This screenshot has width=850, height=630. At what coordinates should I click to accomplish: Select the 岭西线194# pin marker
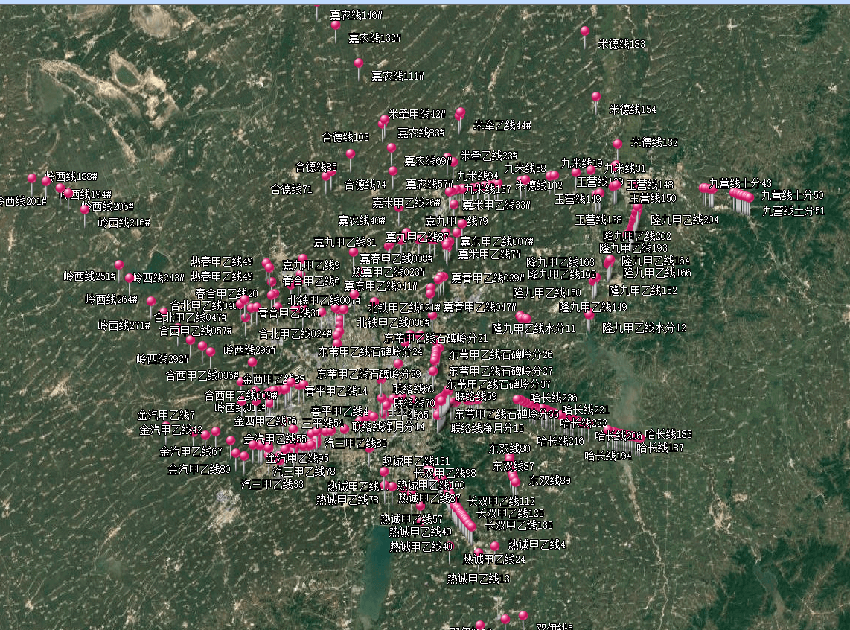point(61,189)
